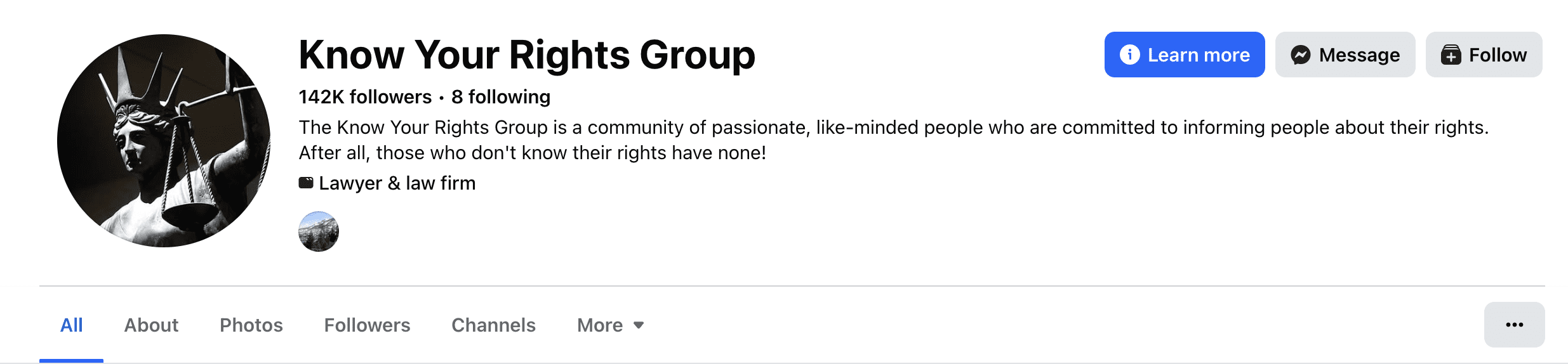Select the All tab
This screenshot has height=364, width=1568.
click(x=71, y=325)
